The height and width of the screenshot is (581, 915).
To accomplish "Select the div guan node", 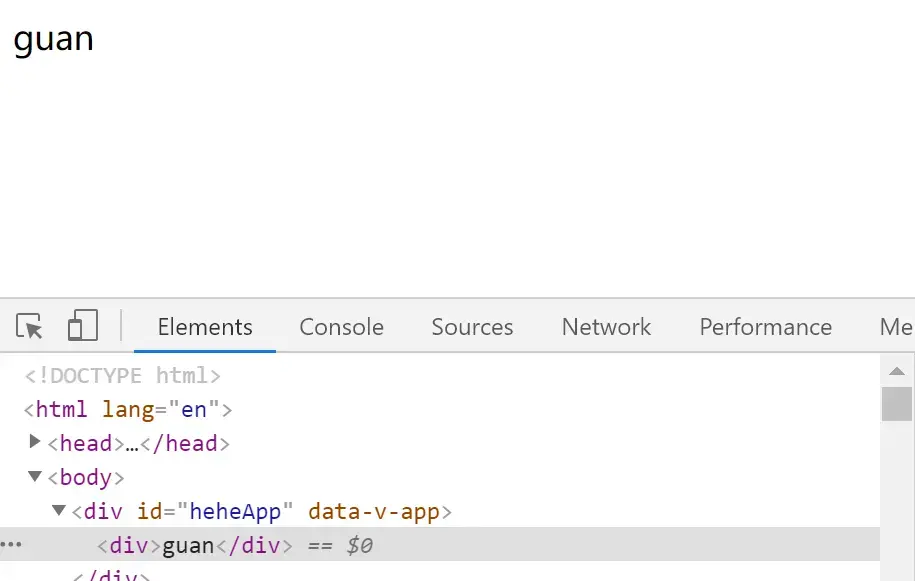I will (x=195, y=545).
